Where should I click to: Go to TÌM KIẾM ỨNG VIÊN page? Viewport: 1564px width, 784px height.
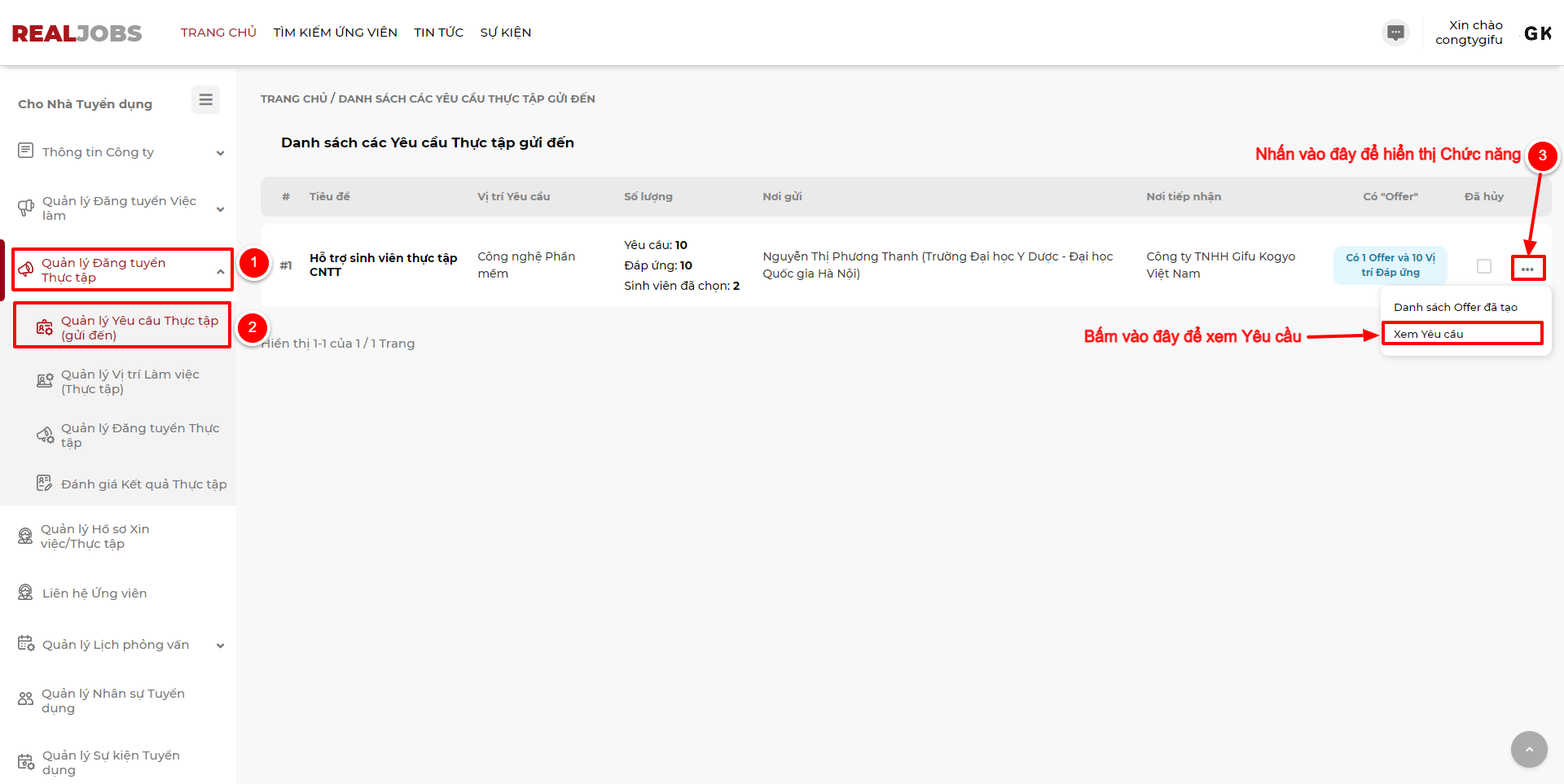tap(335, 33)
